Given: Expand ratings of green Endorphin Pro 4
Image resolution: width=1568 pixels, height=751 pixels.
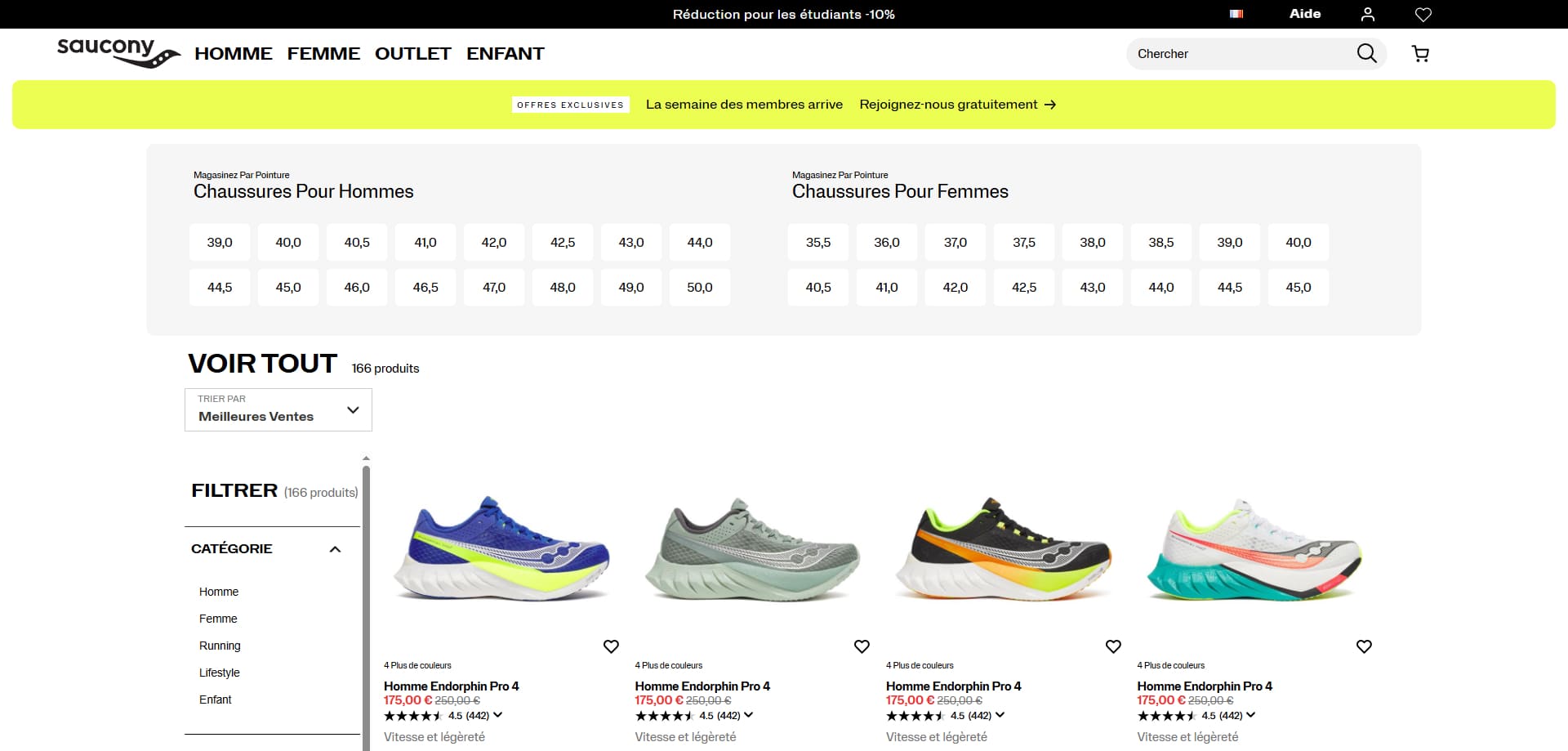Looking at the screenshot, I should 748,715.
